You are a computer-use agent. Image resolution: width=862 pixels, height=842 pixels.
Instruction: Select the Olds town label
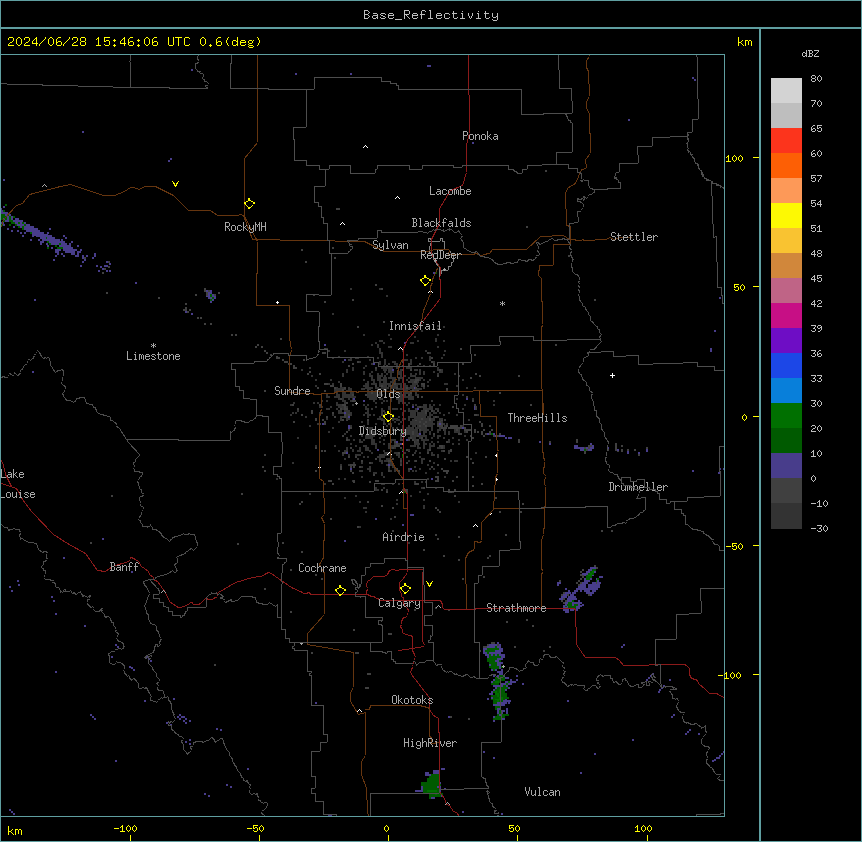pyautogui.click(x=388, y=394)
